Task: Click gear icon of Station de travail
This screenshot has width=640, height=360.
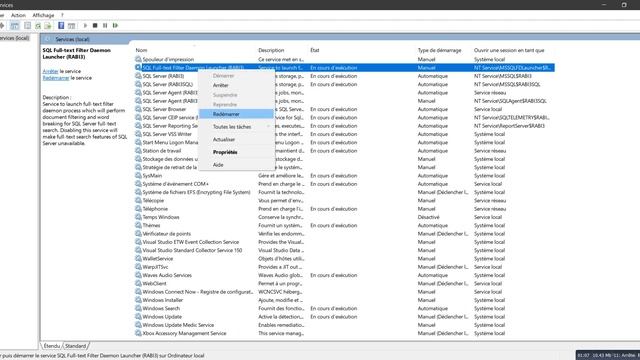Action: 138,151
